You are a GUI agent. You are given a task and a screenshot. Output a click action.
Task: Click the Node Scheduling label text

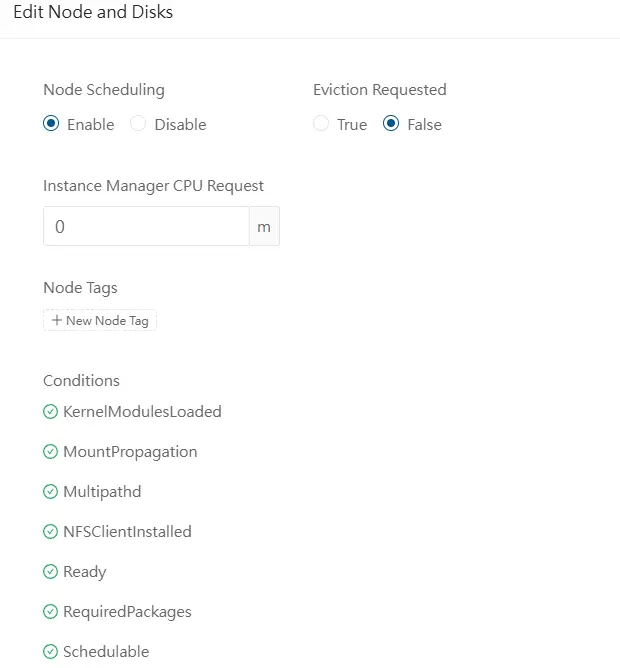pos(103,90)
